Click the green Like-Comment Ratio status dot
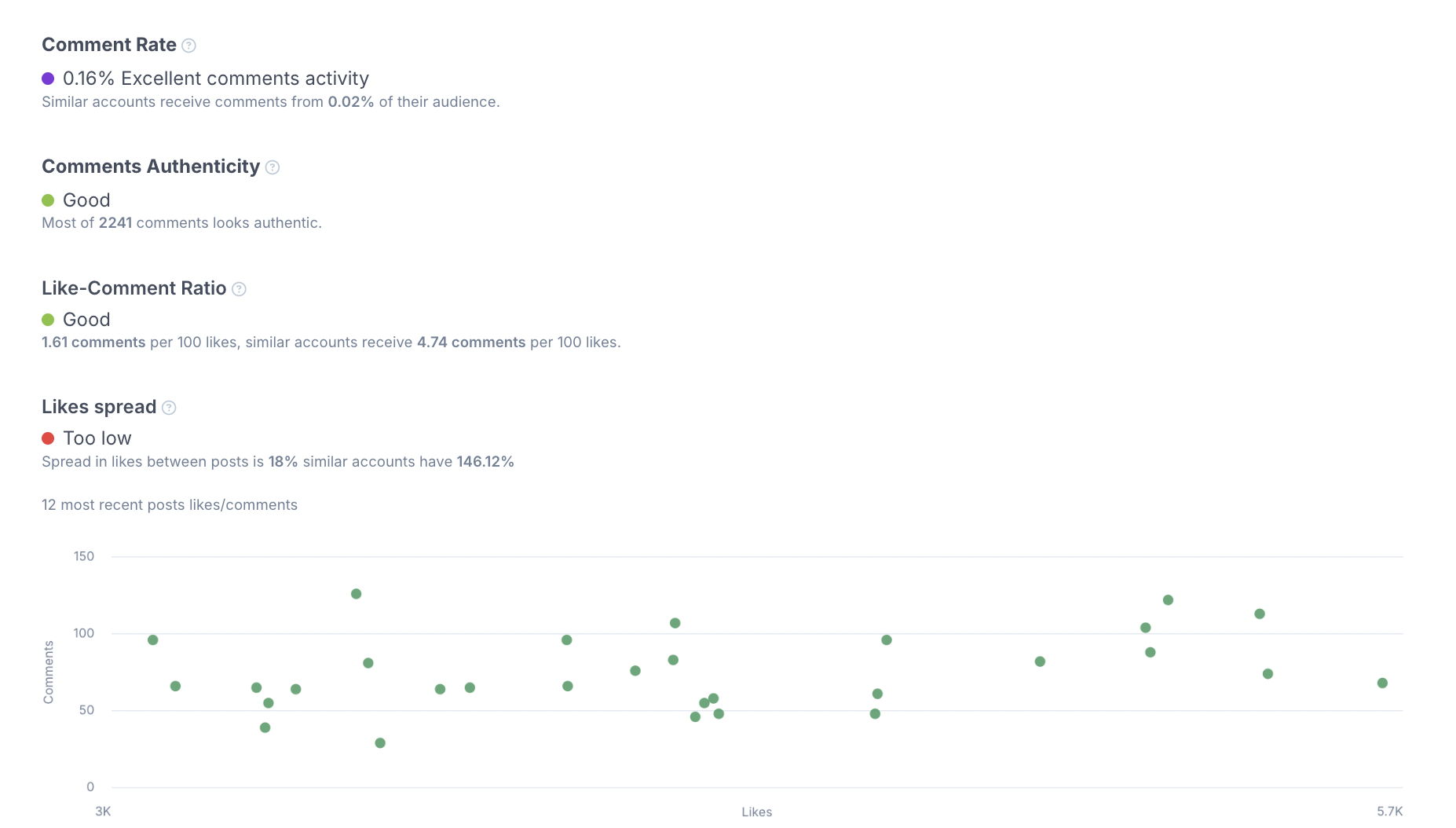 [48, 320]
